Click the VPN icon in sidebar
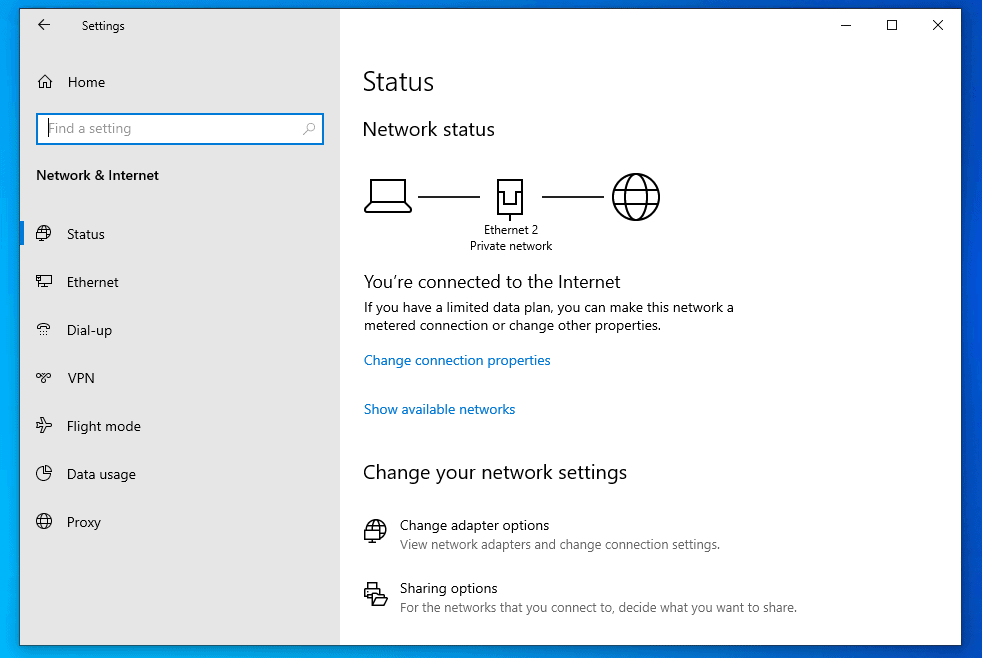The width and height of the screenshot is (982, 658). pos(44,378)
